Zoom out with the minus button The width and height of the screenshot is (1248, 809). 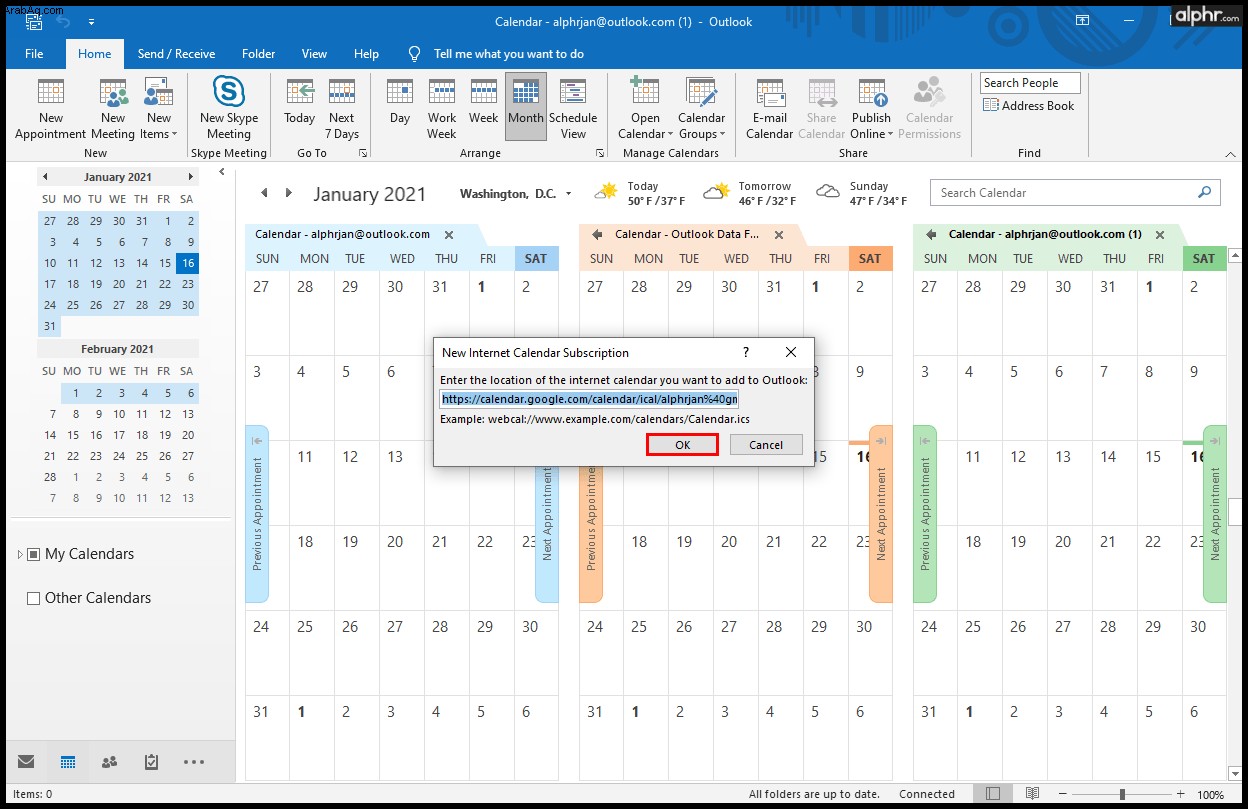point(1064,794)
